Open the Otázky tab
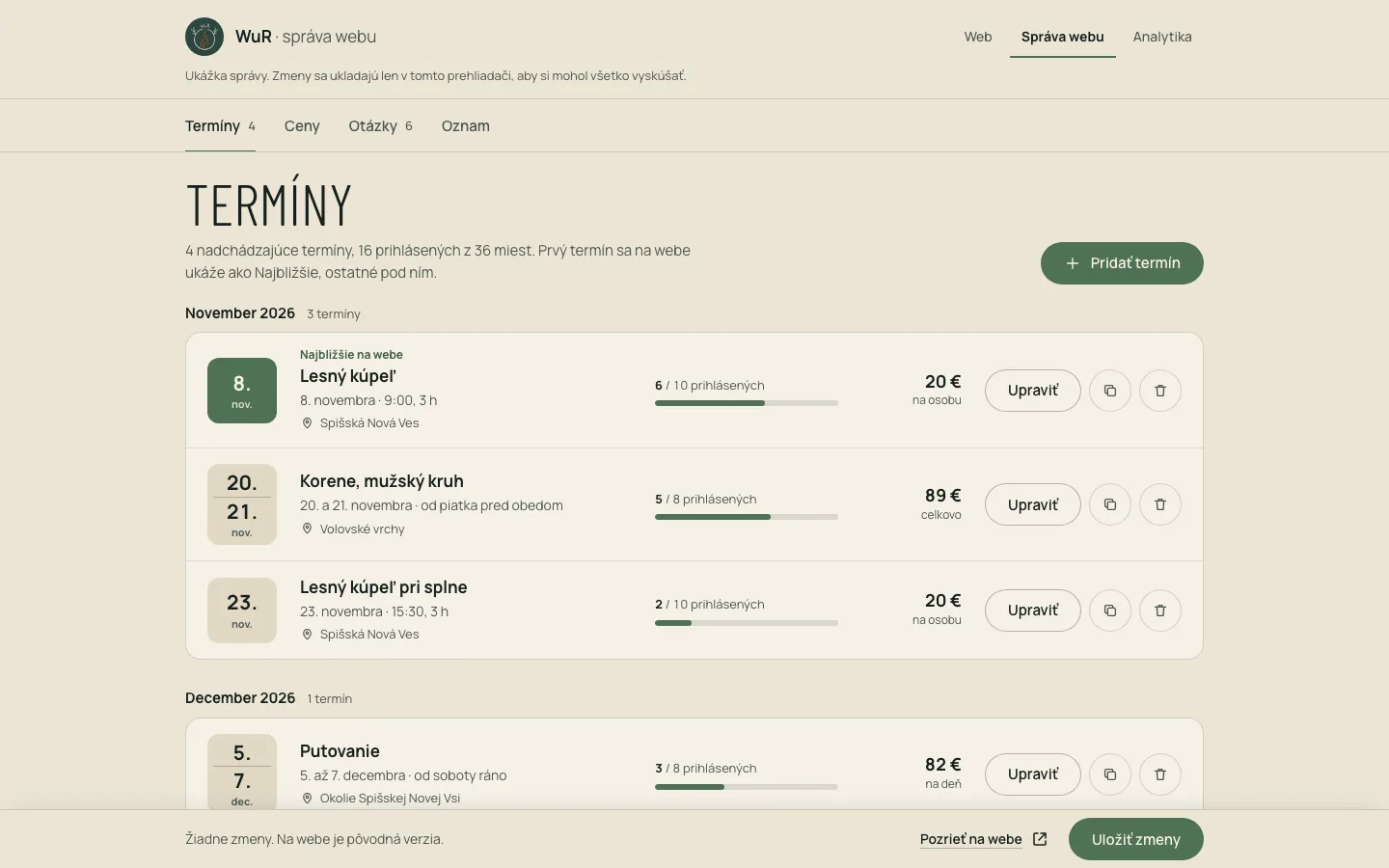The width and height of the screenshot is (1389, 868). click(x=381, y=126)
